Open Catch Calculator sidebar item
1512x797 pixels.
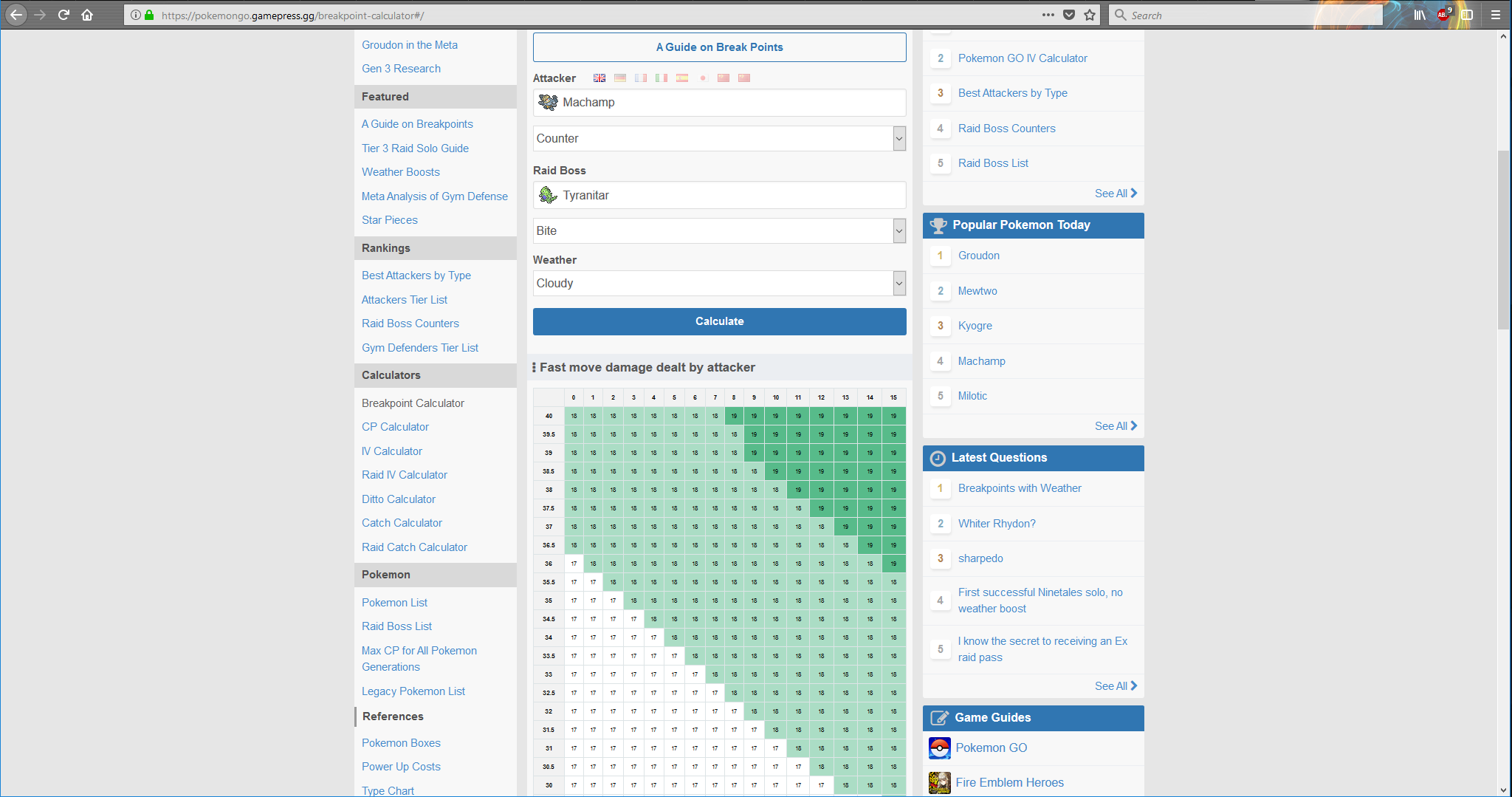click(x=402, y=523)
